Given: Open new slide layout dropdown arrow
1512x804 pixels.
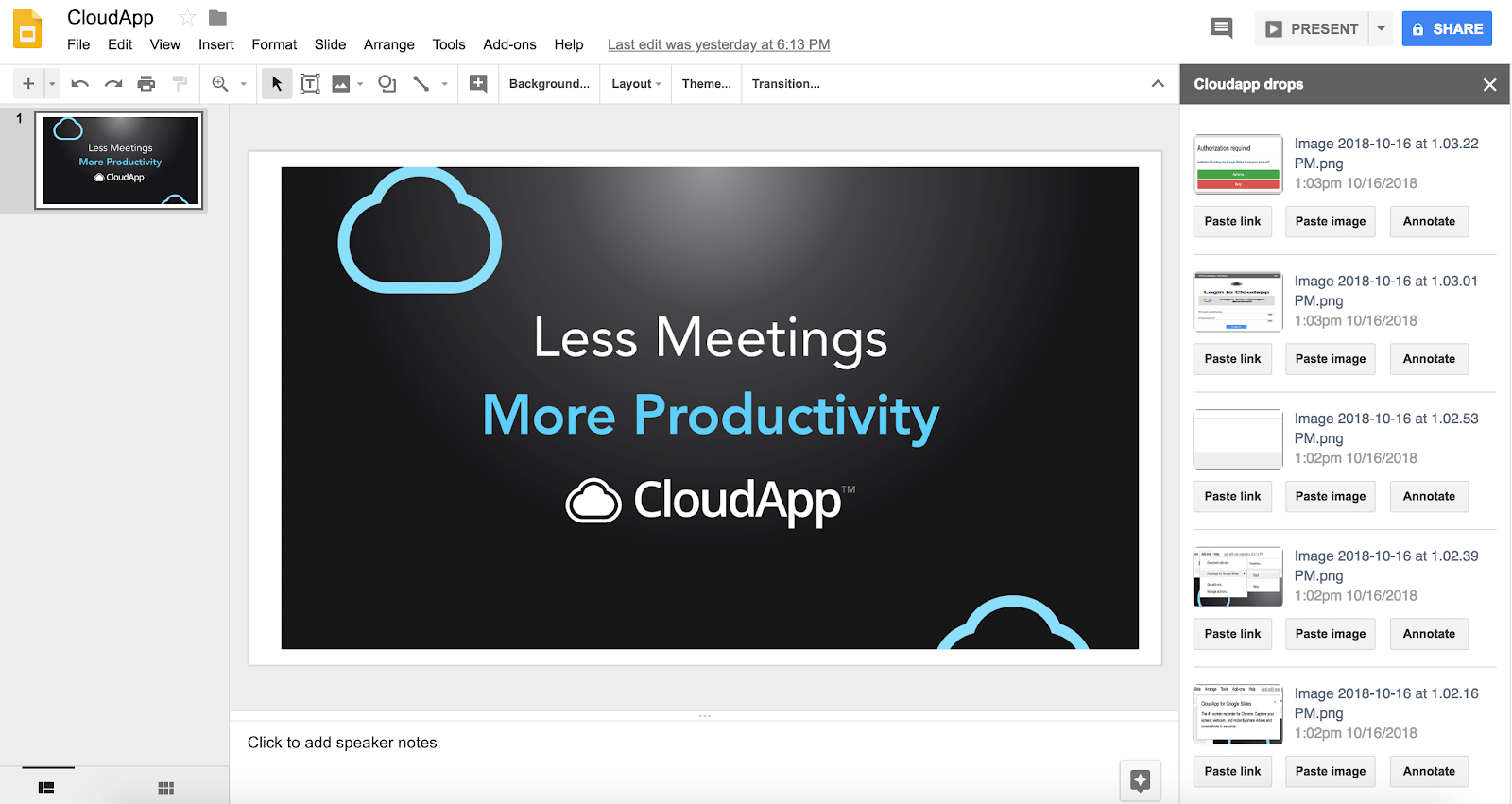Looking at the screenshot, I should (52, 84).
